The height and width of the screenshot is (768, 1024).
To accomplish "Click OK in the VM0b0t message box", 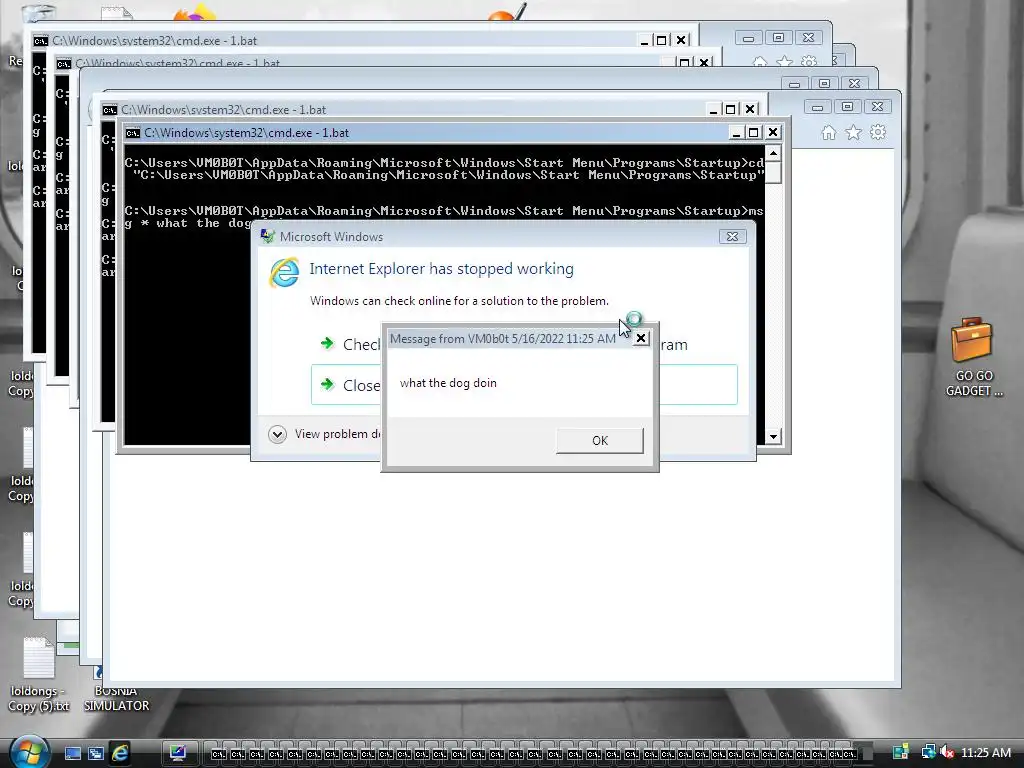I will (600, 440).
